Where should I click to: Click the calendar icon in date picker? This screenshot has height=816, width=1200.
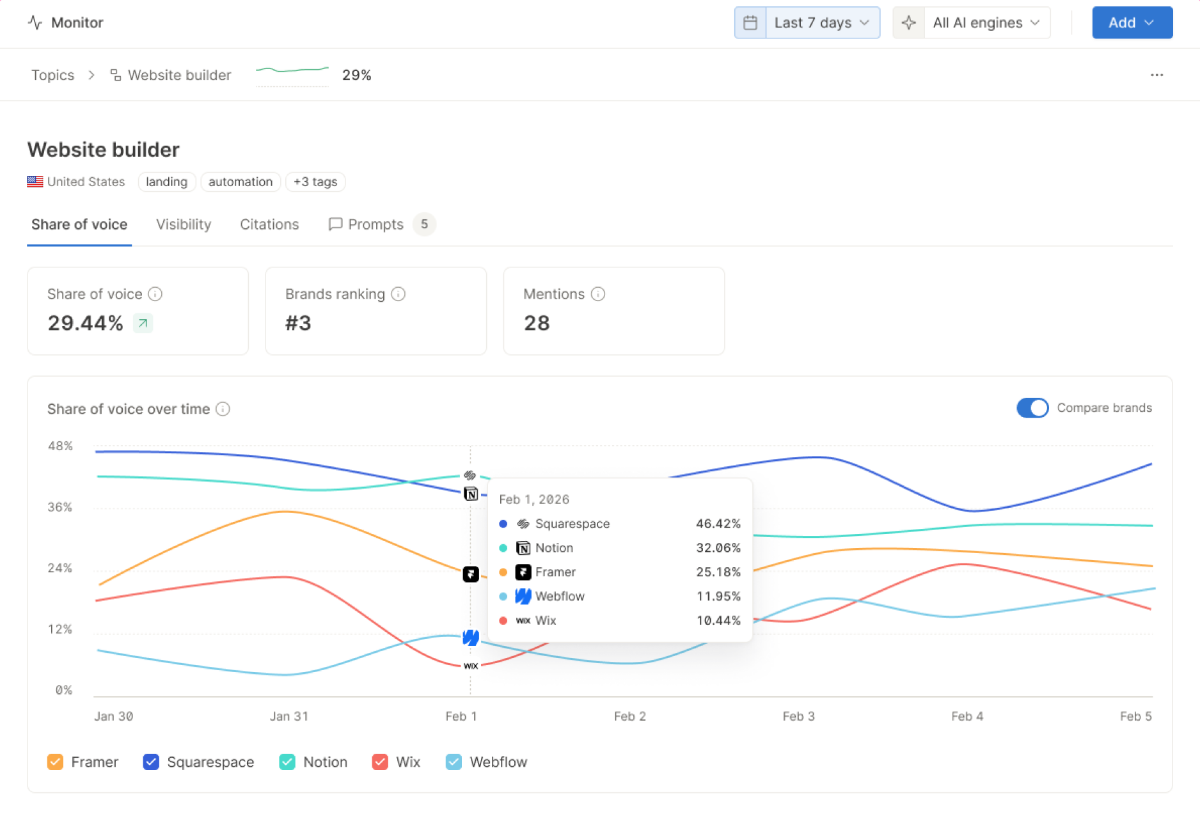coord(750,23)
